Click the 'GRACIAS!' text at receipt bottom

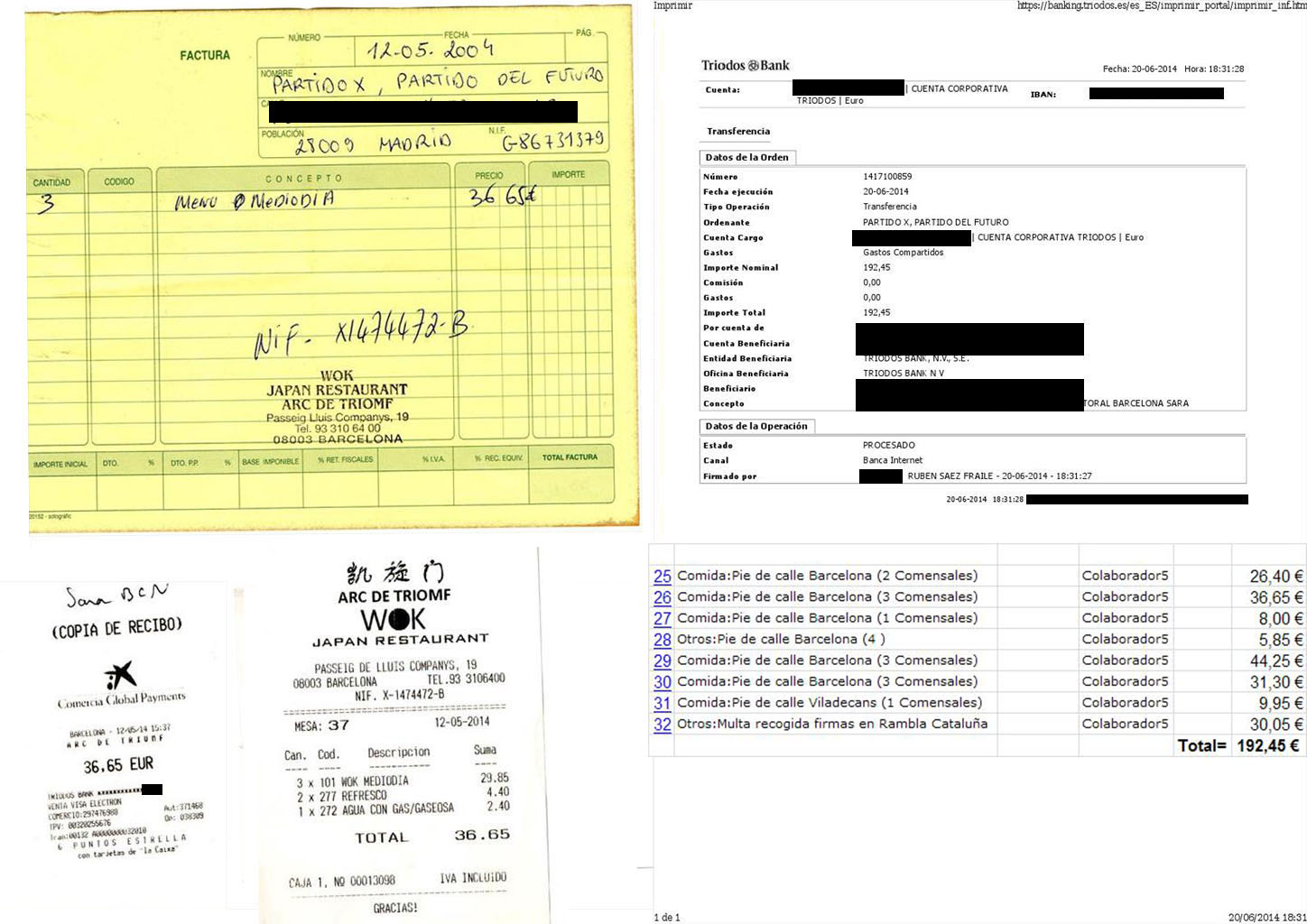(395, 908)
